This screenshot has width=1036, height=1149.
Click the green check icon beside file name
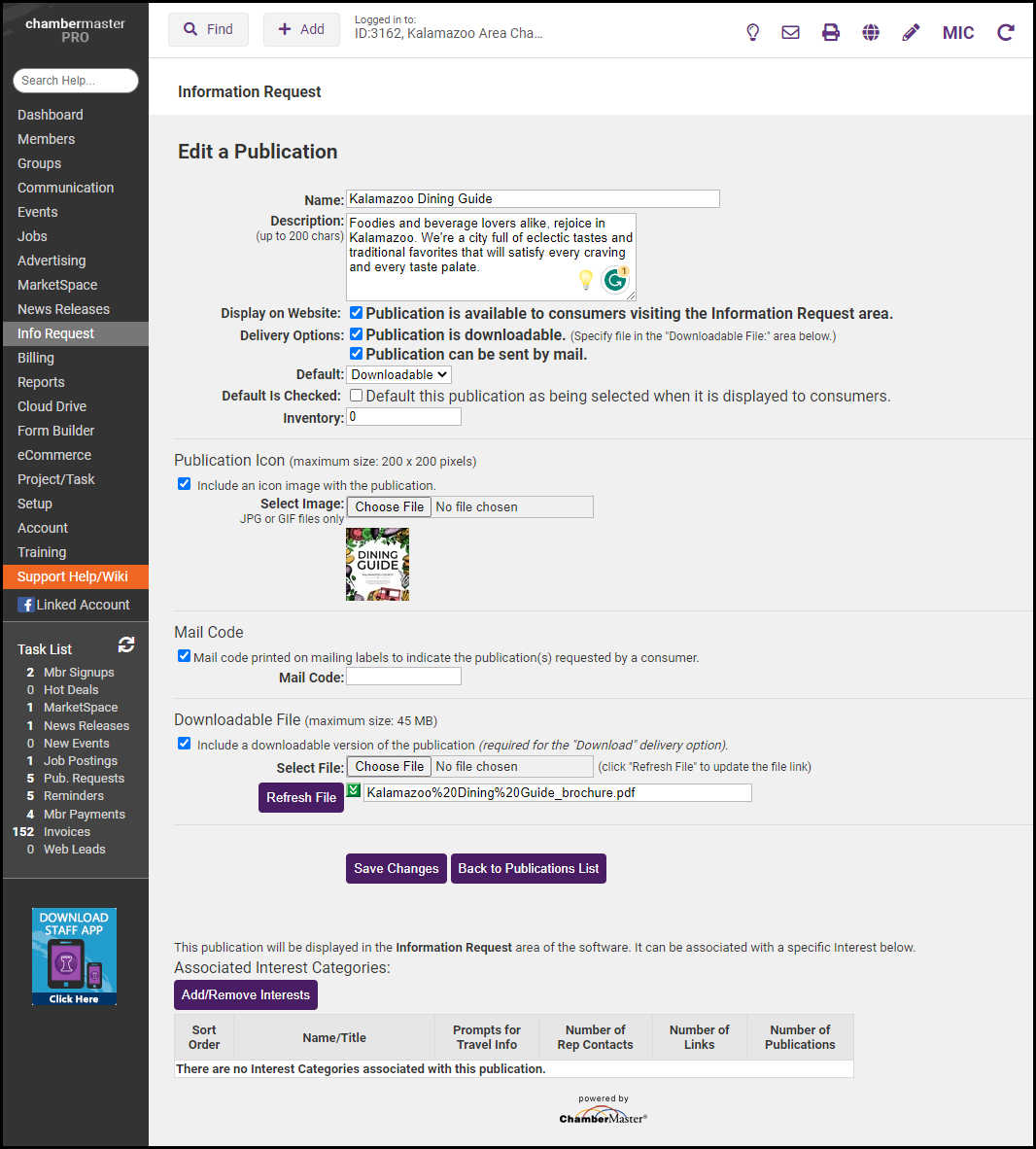pos(354,790)
